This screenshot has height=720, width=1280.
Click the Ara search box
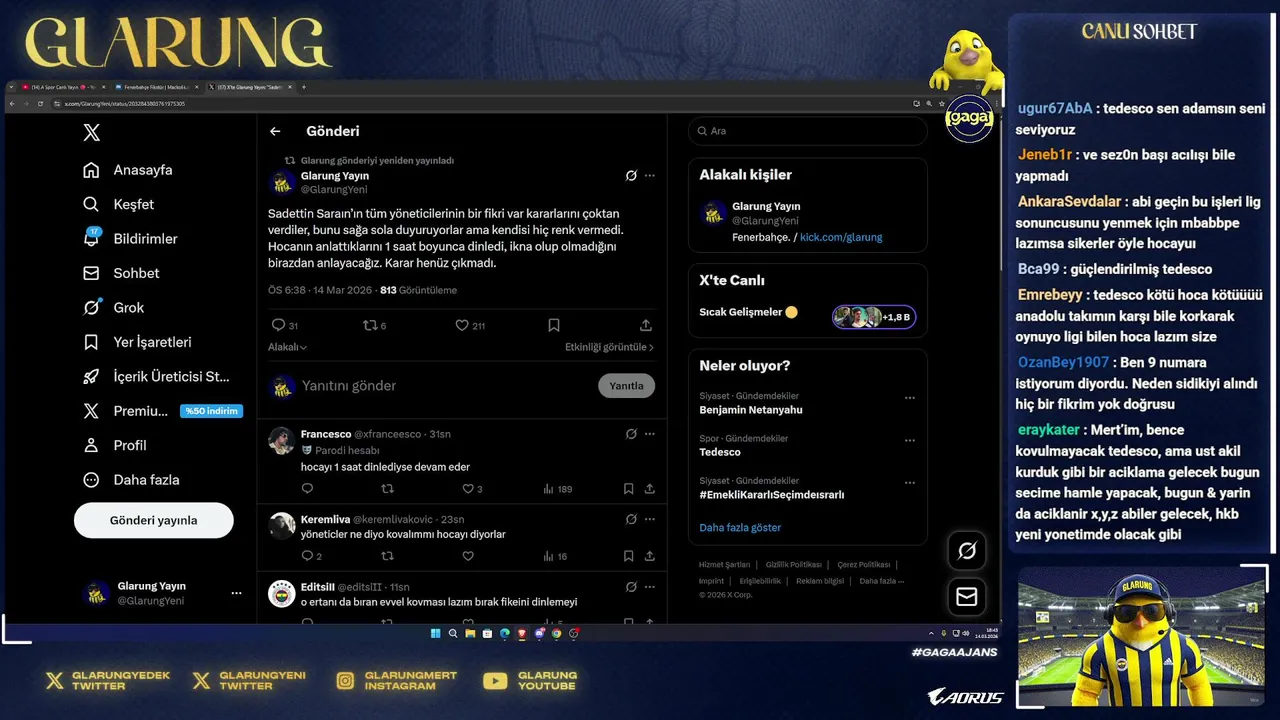click(808, 131)
